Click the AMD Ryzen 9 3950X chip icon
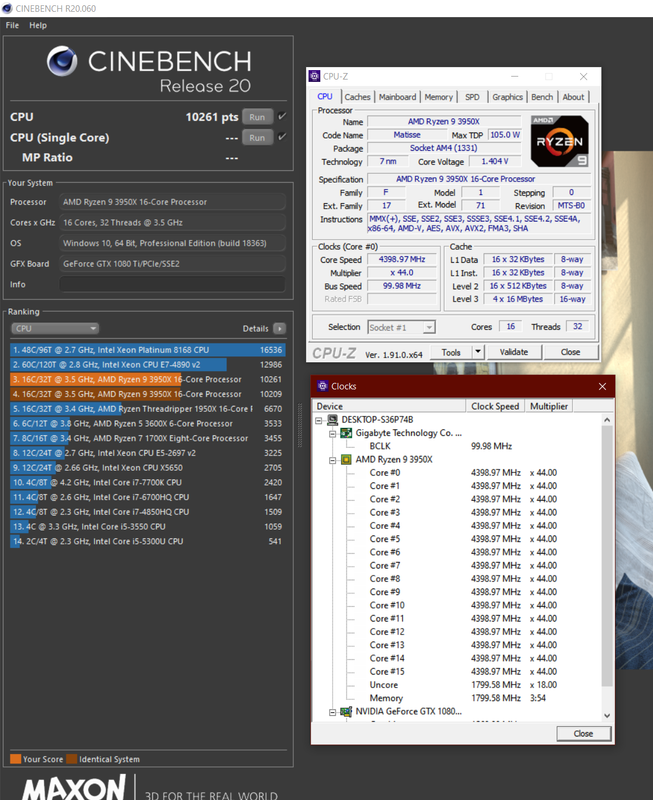This screenshot has width=653, height=800. (346, 459)
